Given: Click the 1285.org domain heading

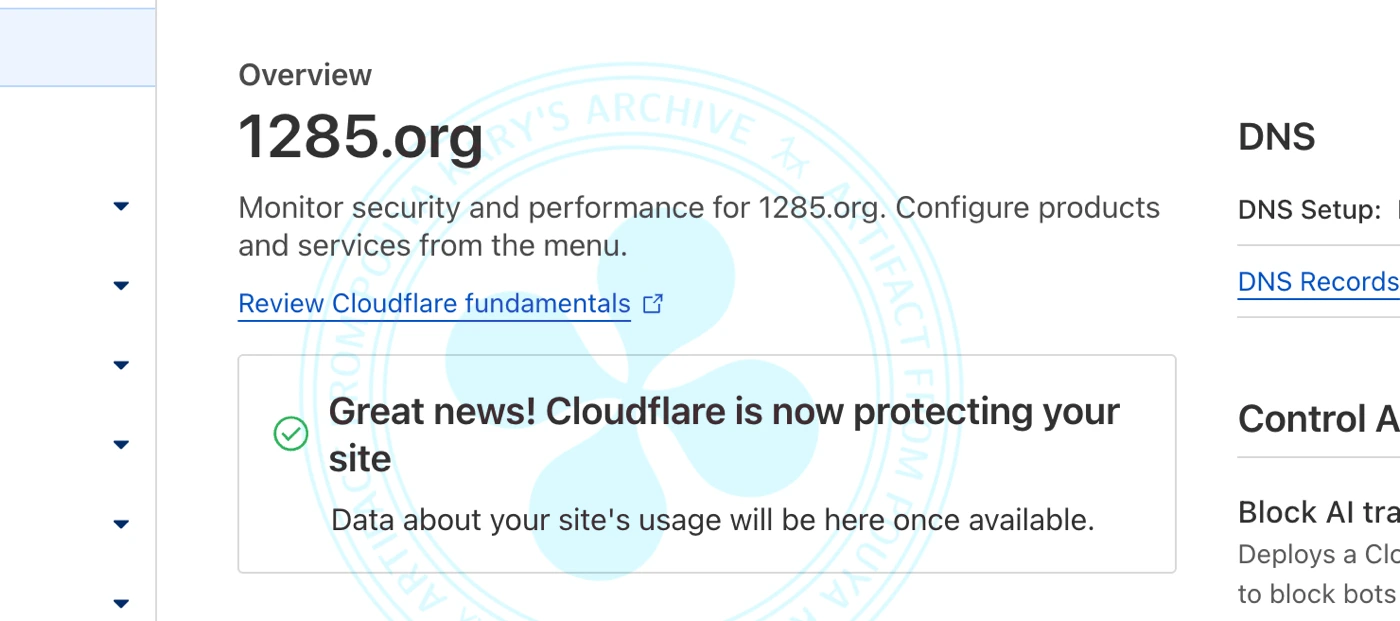Looking at the screenshot, I should pyautogui.click(x=361, y=137).
